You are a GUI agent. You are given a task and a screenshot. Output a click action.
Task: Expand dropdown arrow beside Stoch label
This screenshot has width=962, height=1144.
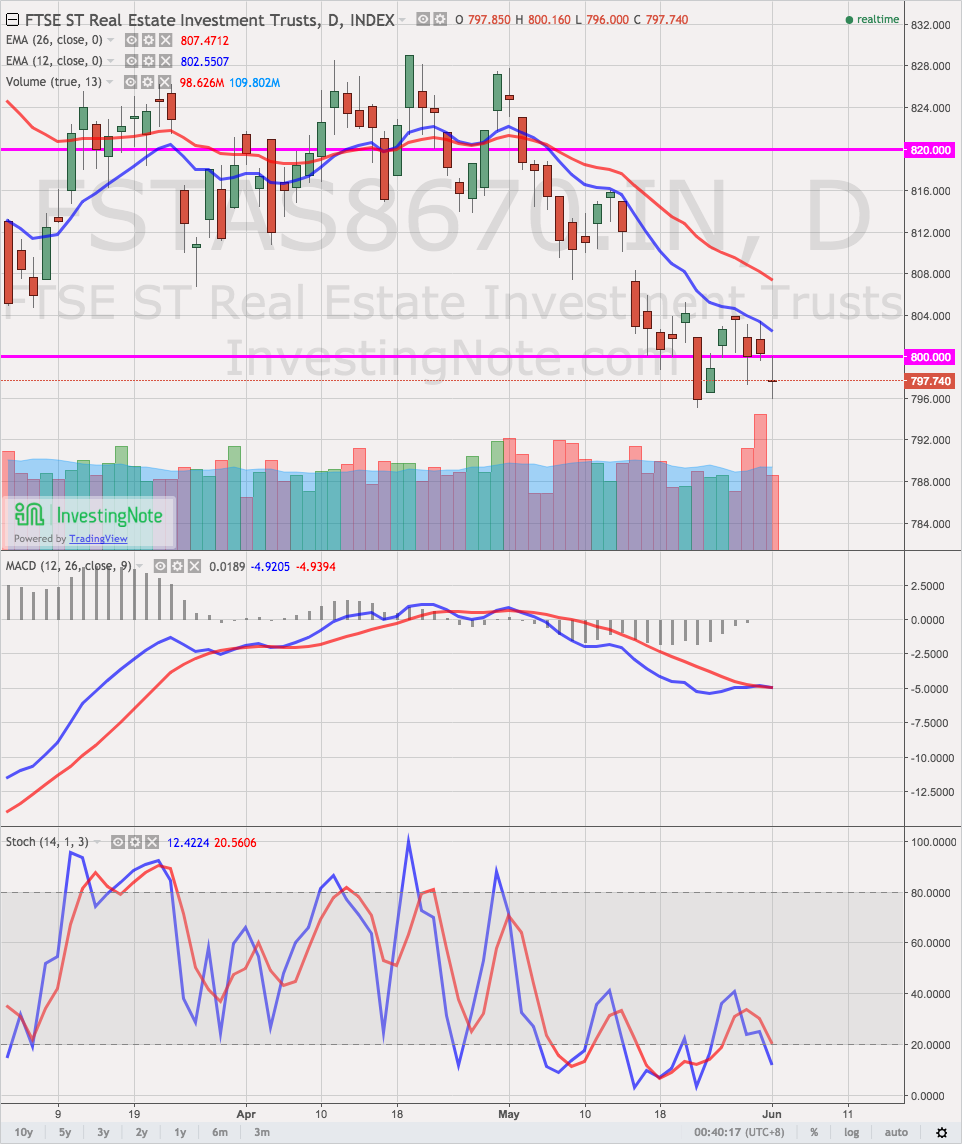[x=99, y=842]
